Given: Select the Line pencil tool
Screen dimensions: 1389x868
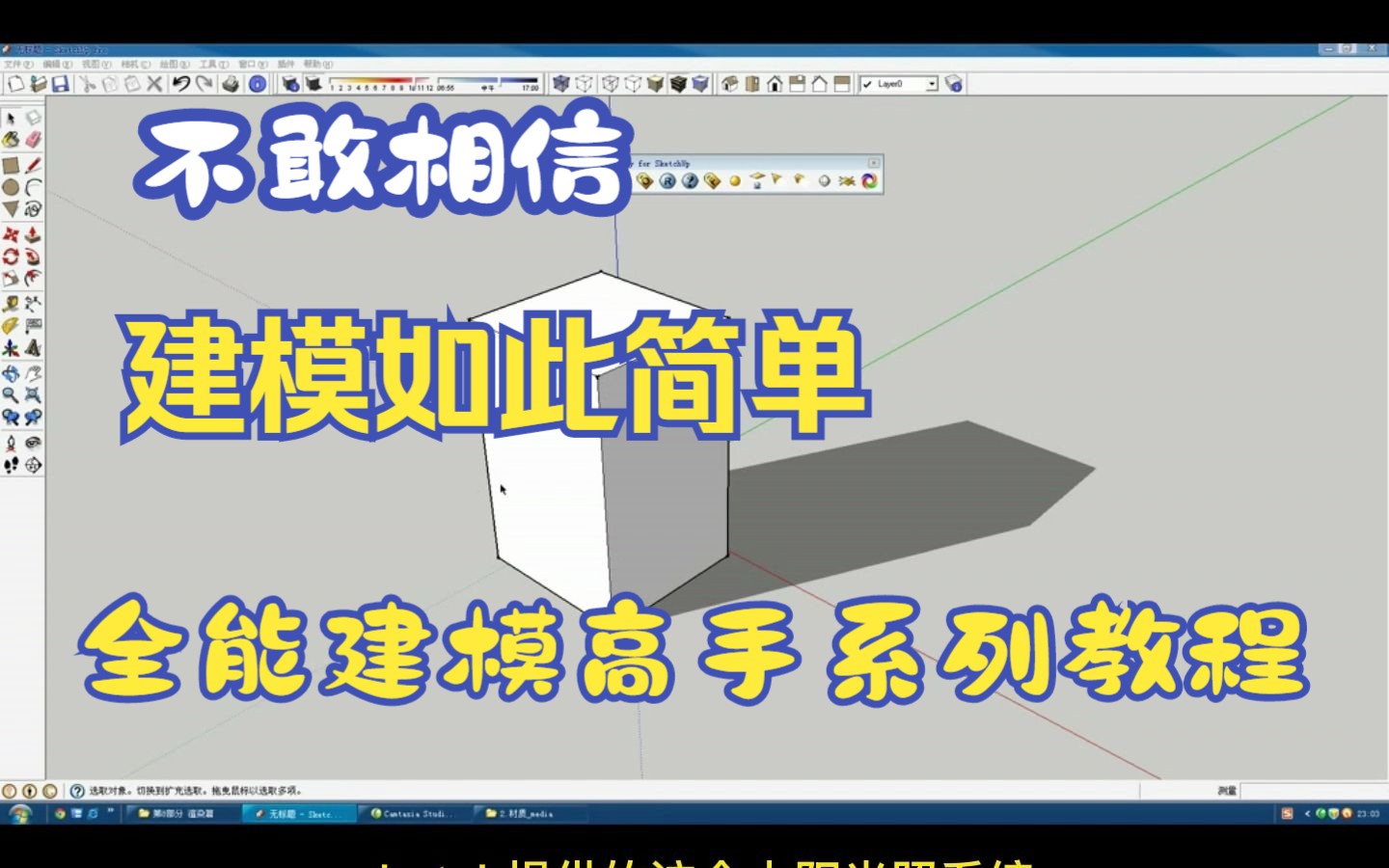Looking at the screenshot, I should point(33,165).
